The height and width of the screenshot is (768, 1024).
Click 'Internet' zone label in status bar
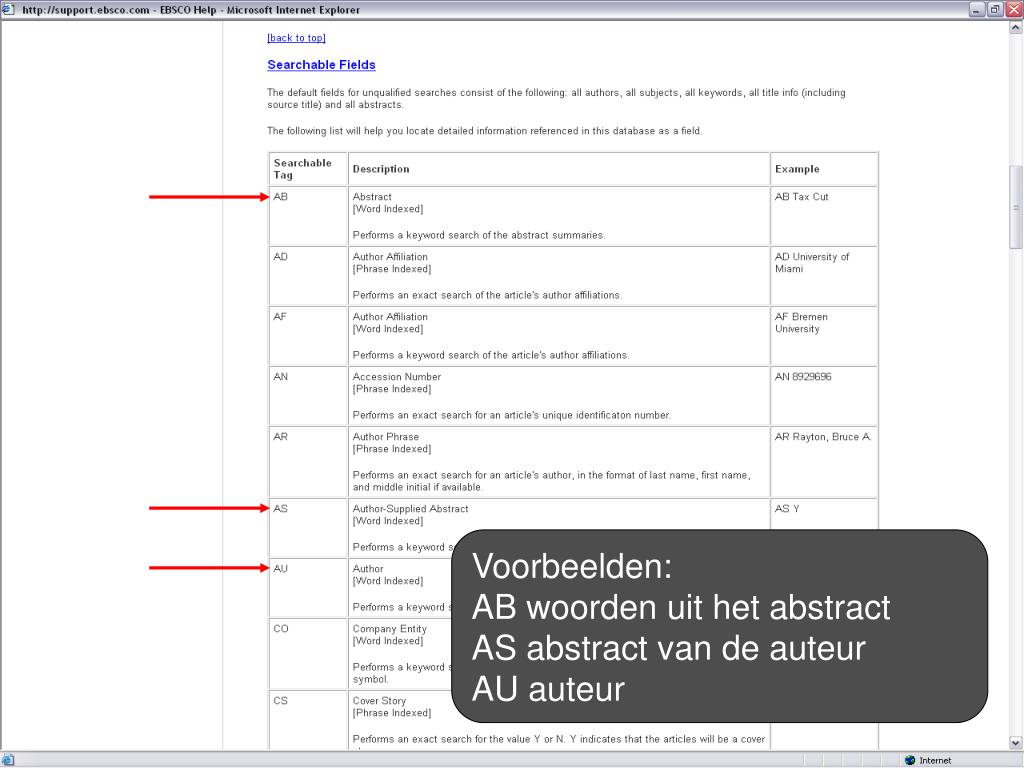click(x=935, y=760)
